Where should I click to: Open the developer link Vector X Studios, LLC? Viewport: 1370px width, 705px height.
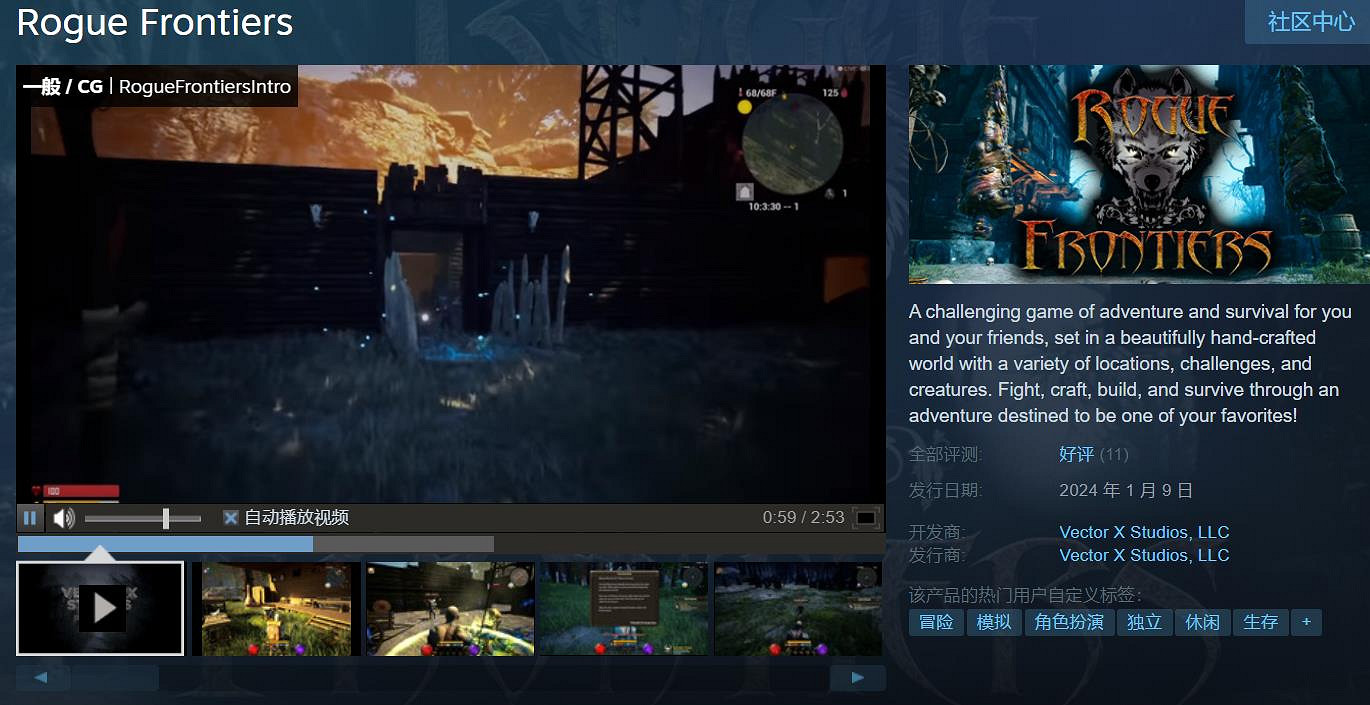click(x=1144, y=532)
